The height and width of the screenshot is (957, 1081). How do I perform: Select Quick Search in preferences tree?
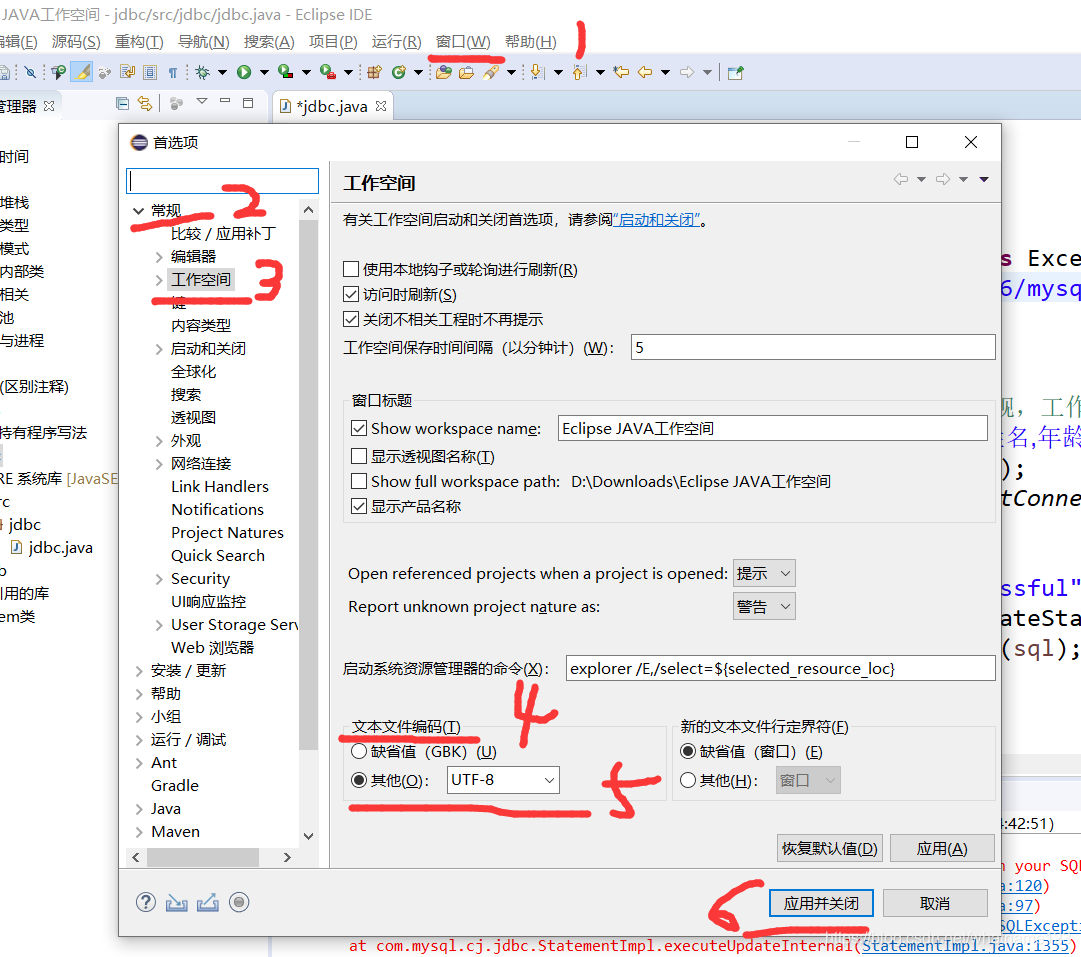tap(217, 556)
